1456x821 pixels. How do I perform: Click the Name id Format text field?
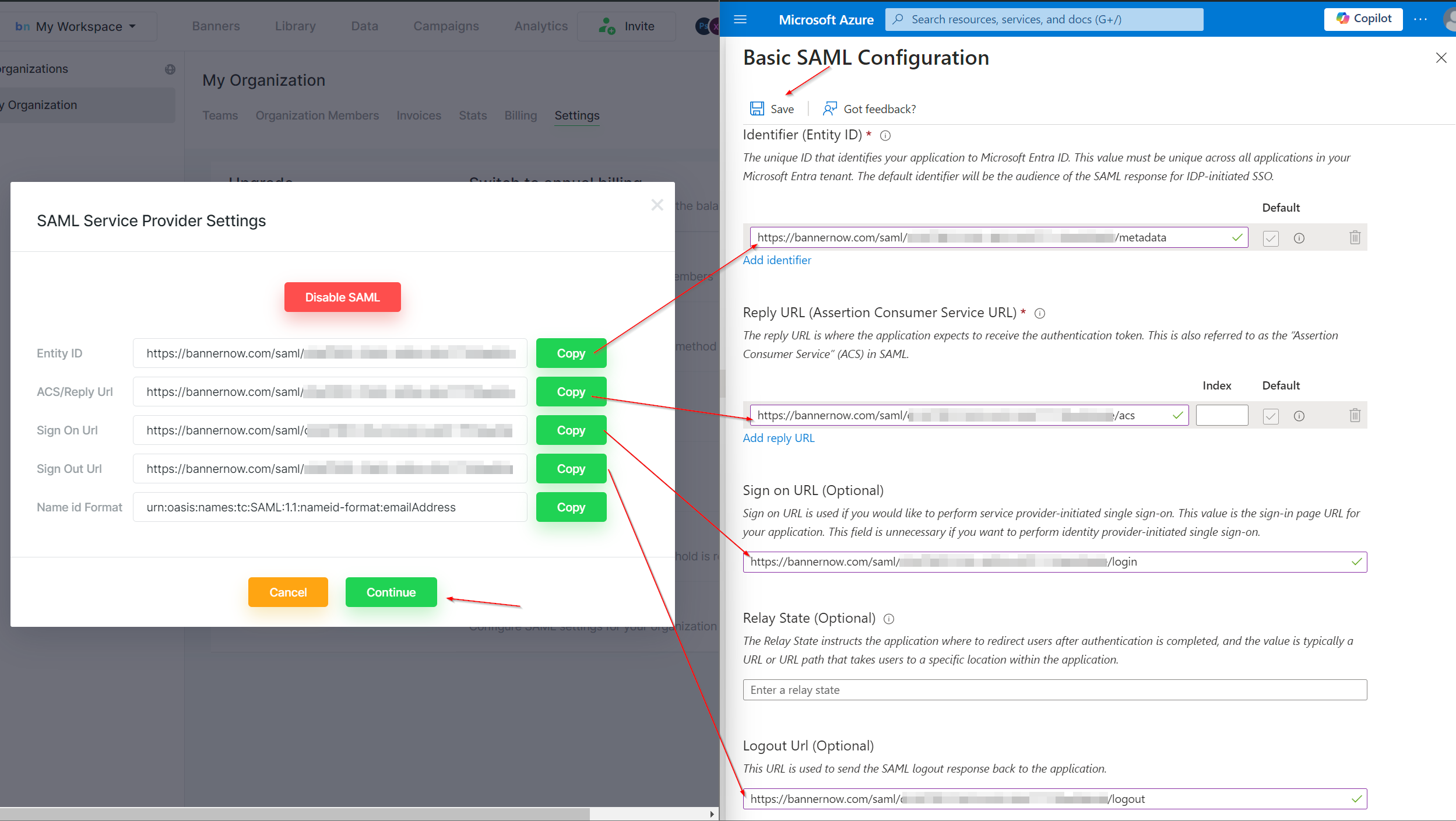click(x=330, y=507)
